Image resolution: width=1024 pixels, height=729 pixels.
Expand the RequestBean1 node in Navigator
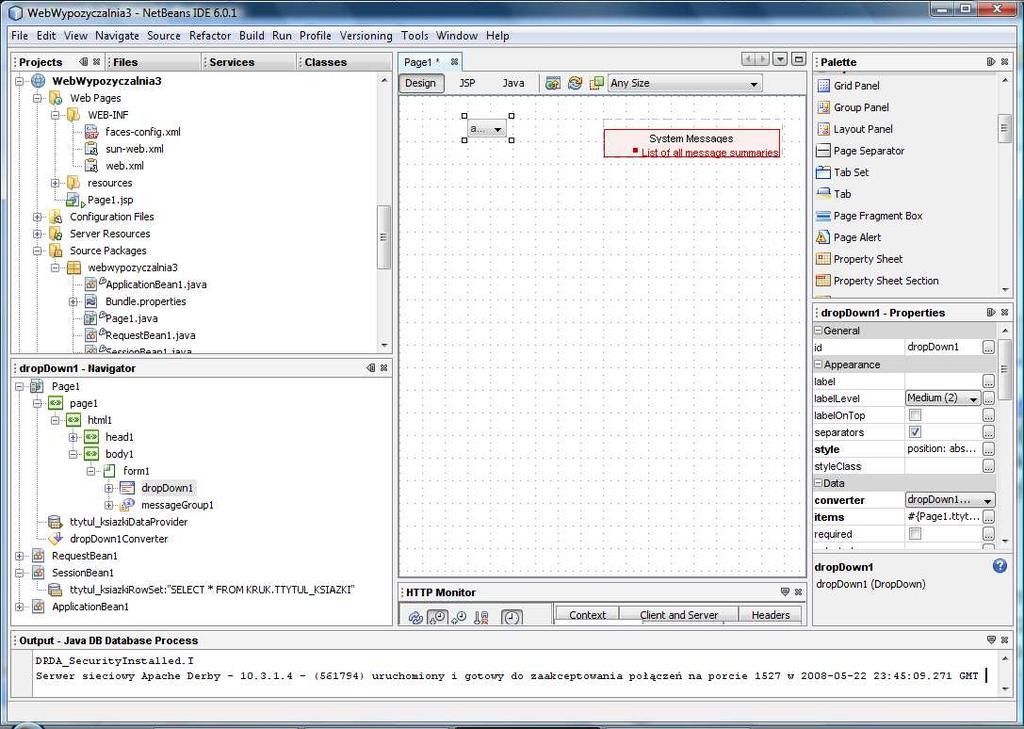(x=19, y=556)
